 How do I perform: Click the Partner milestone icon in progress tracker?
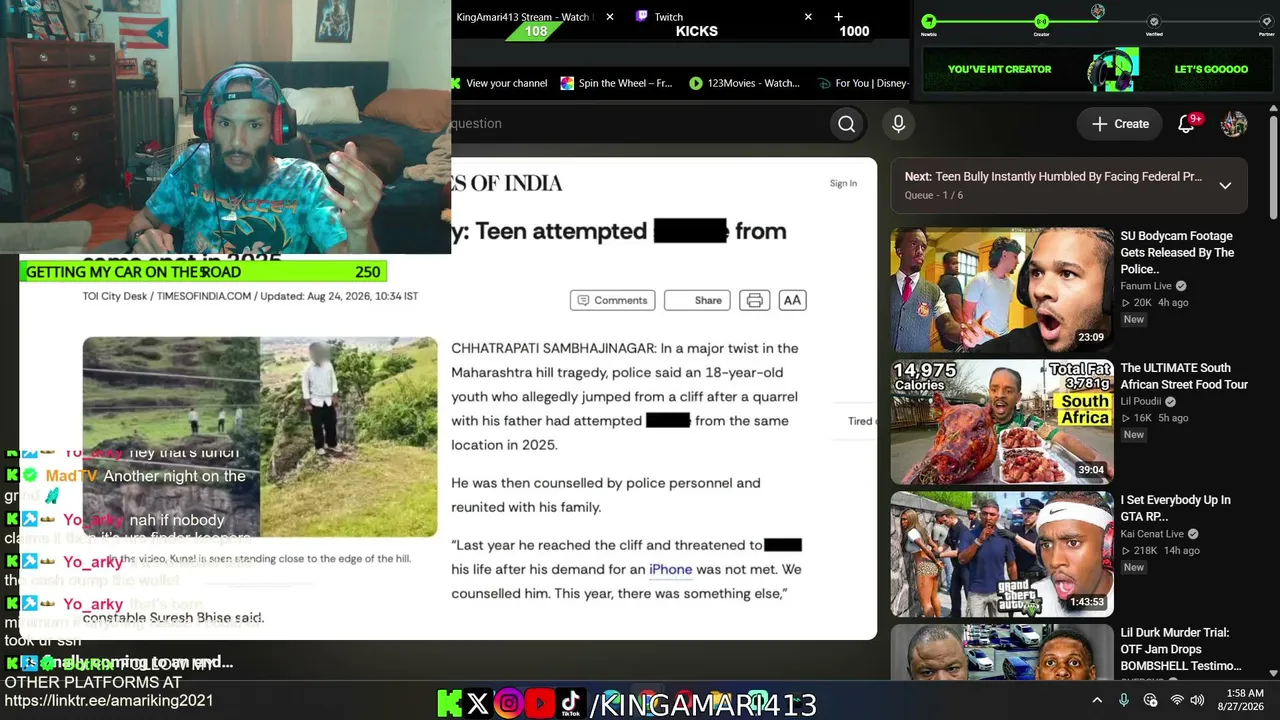[1266, 21]
